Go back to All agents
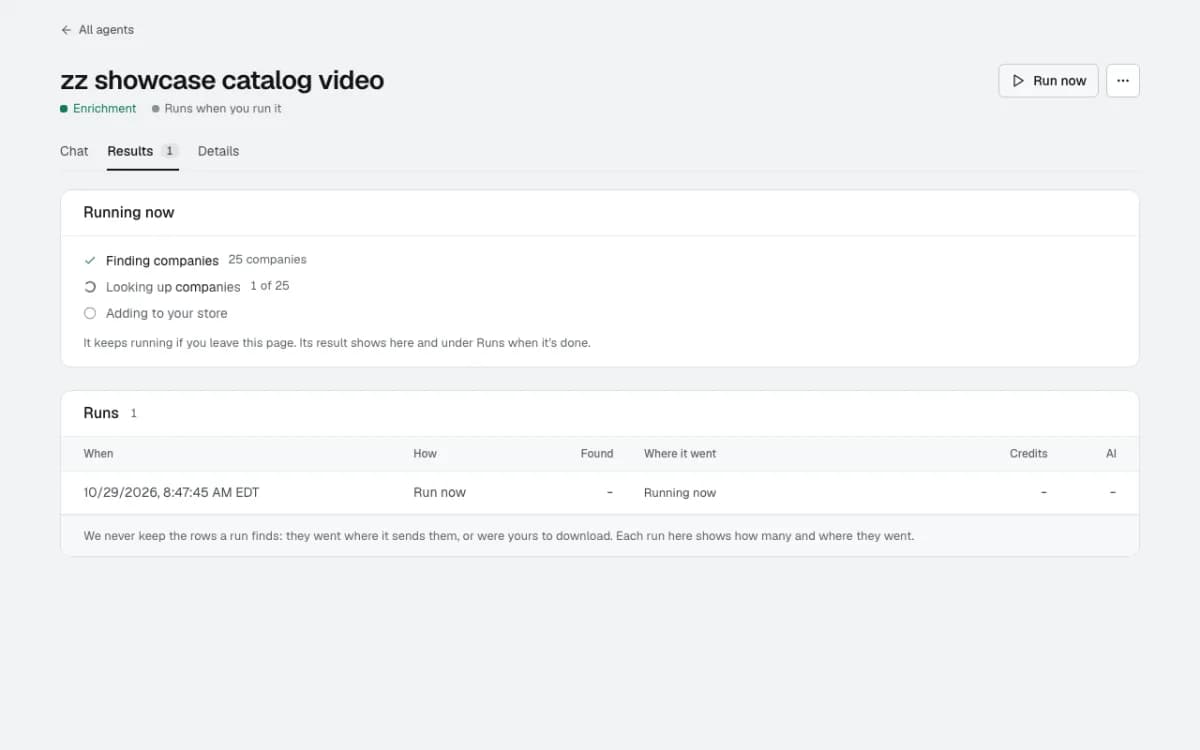1200x750 pixels. [97, 30]
